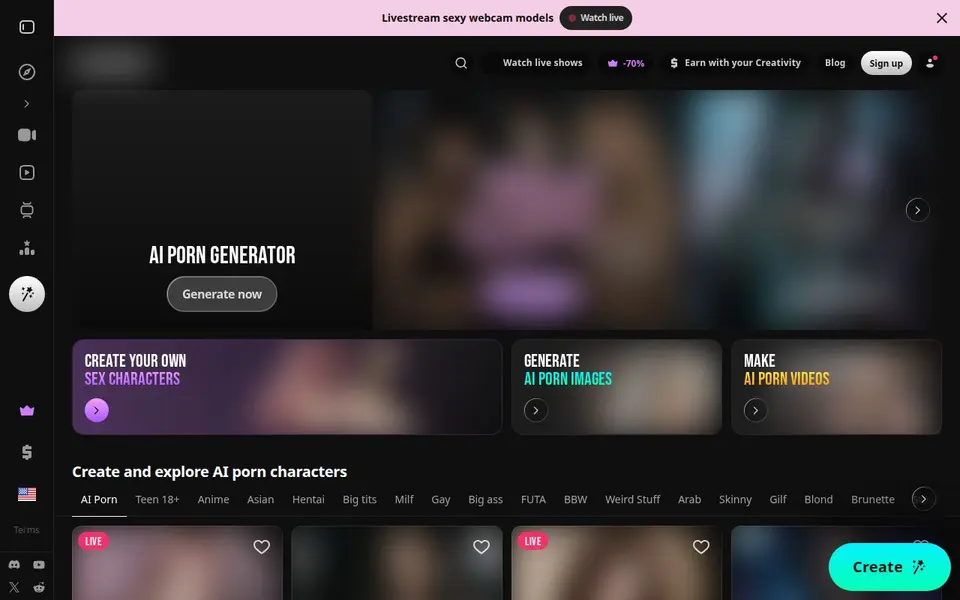Select the magic wand generator icon in sidebar

click(27, 294)
